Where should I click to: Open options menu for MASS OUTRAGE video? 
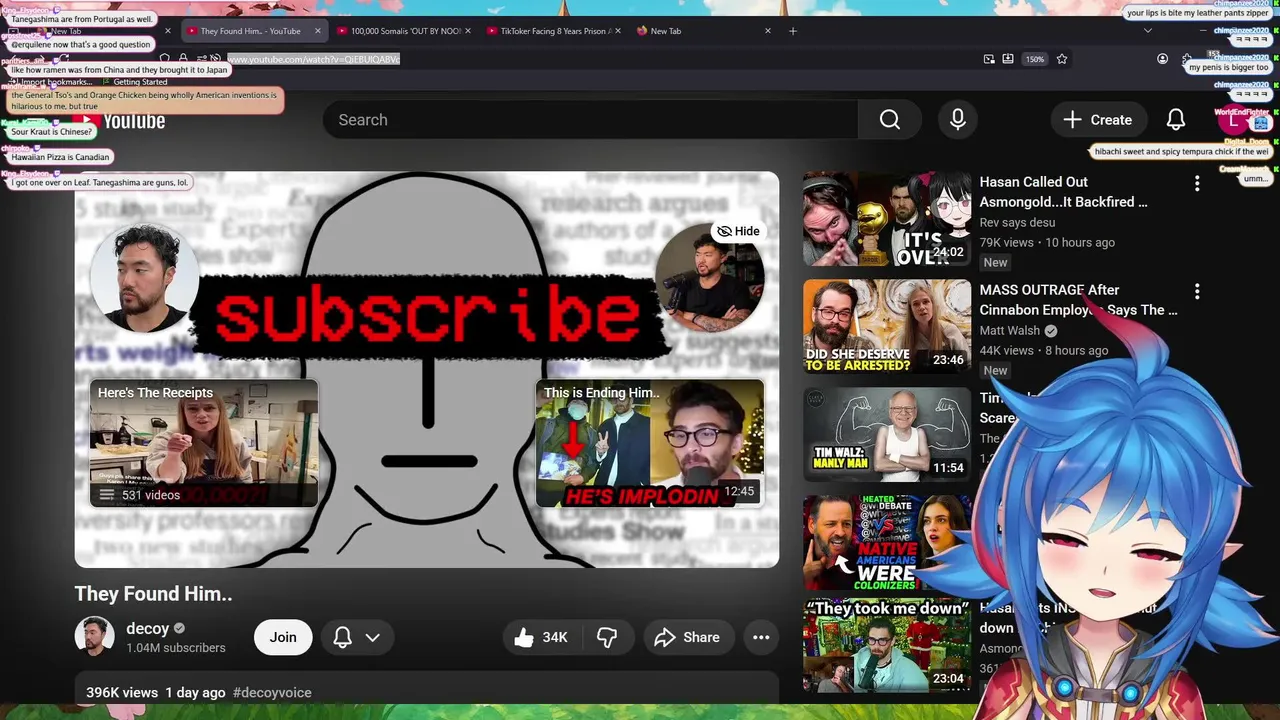(1197, 291)
